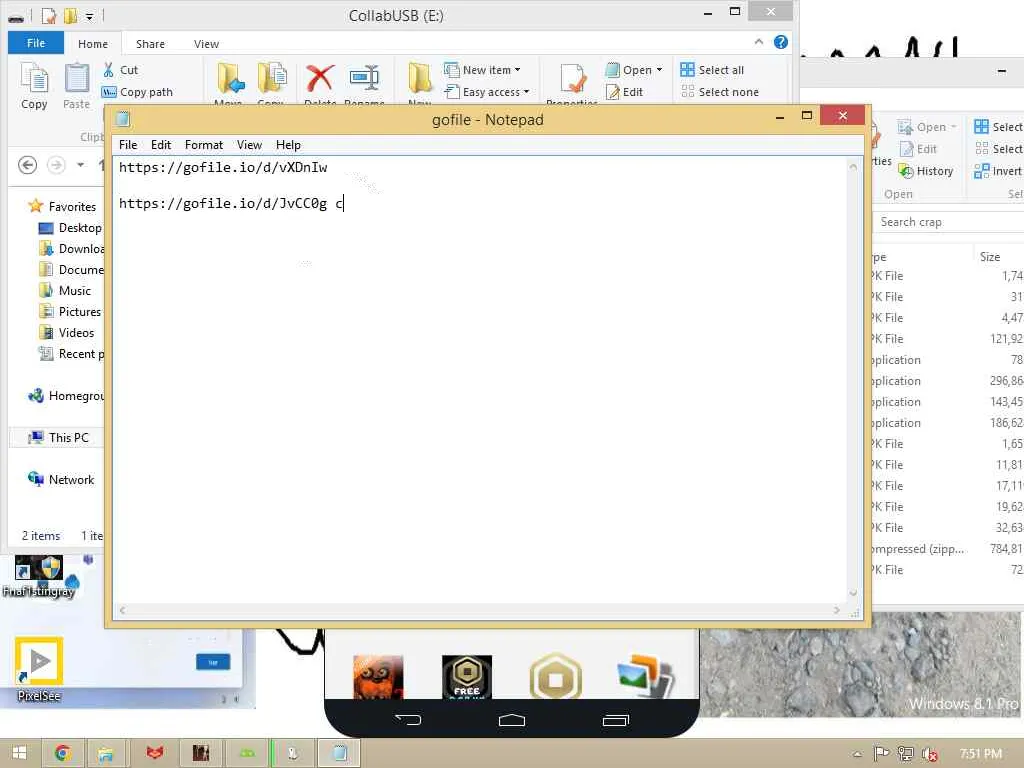
Task: Open Notepad's Edit menu
Action: pyautogui.click(x=161, y=145)
